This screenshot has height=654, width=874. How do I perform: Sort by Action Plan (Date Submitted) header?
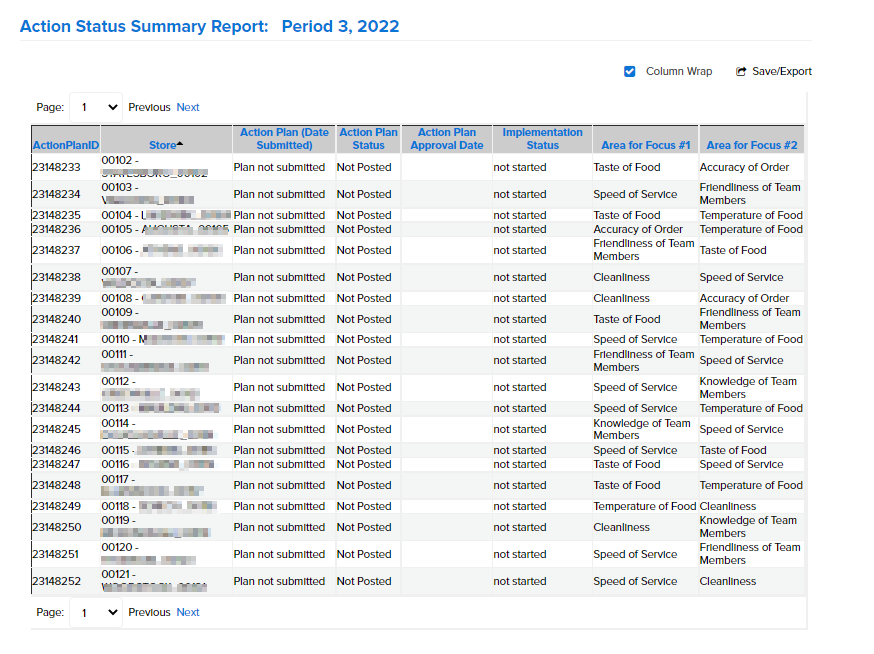click(x=282, y=137)
